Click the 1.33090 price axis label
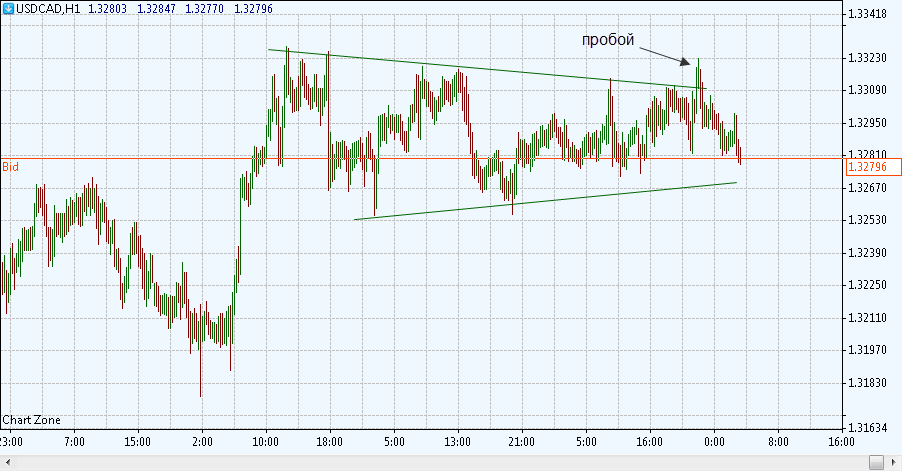 (x=868, y=90)
